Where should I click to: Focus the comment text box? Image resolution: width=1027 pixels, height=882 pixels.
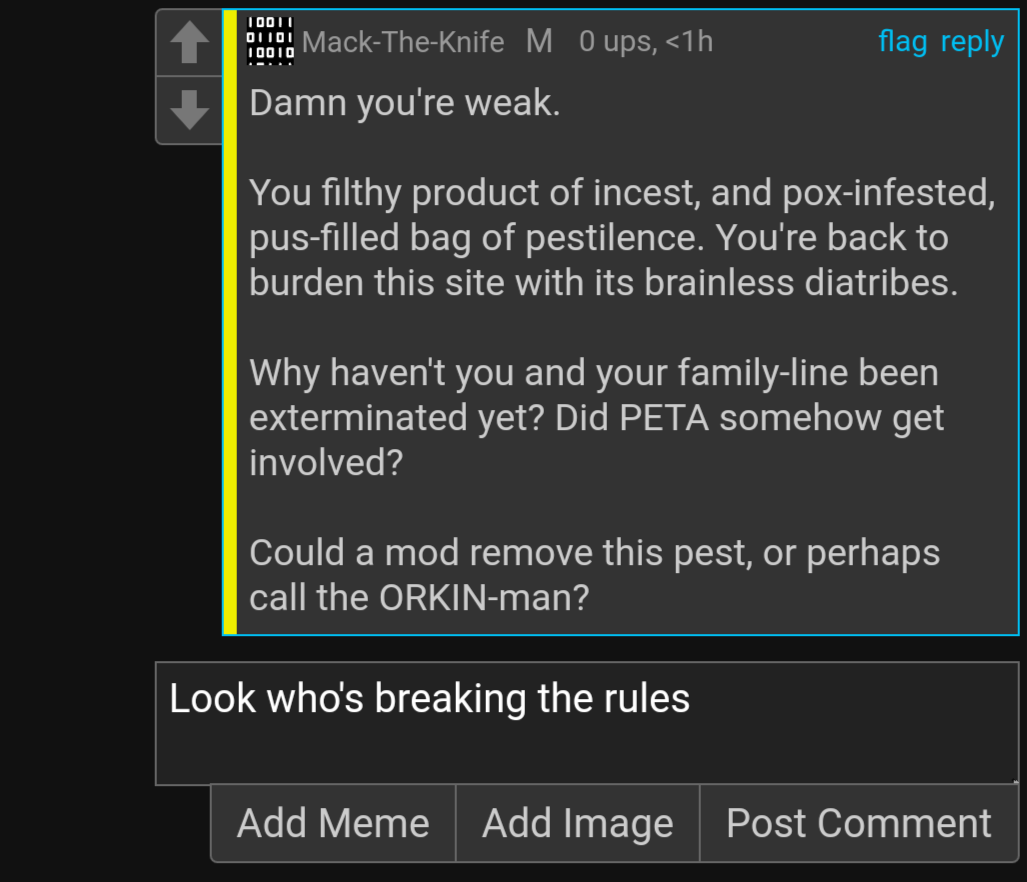(x=587, y=723)
